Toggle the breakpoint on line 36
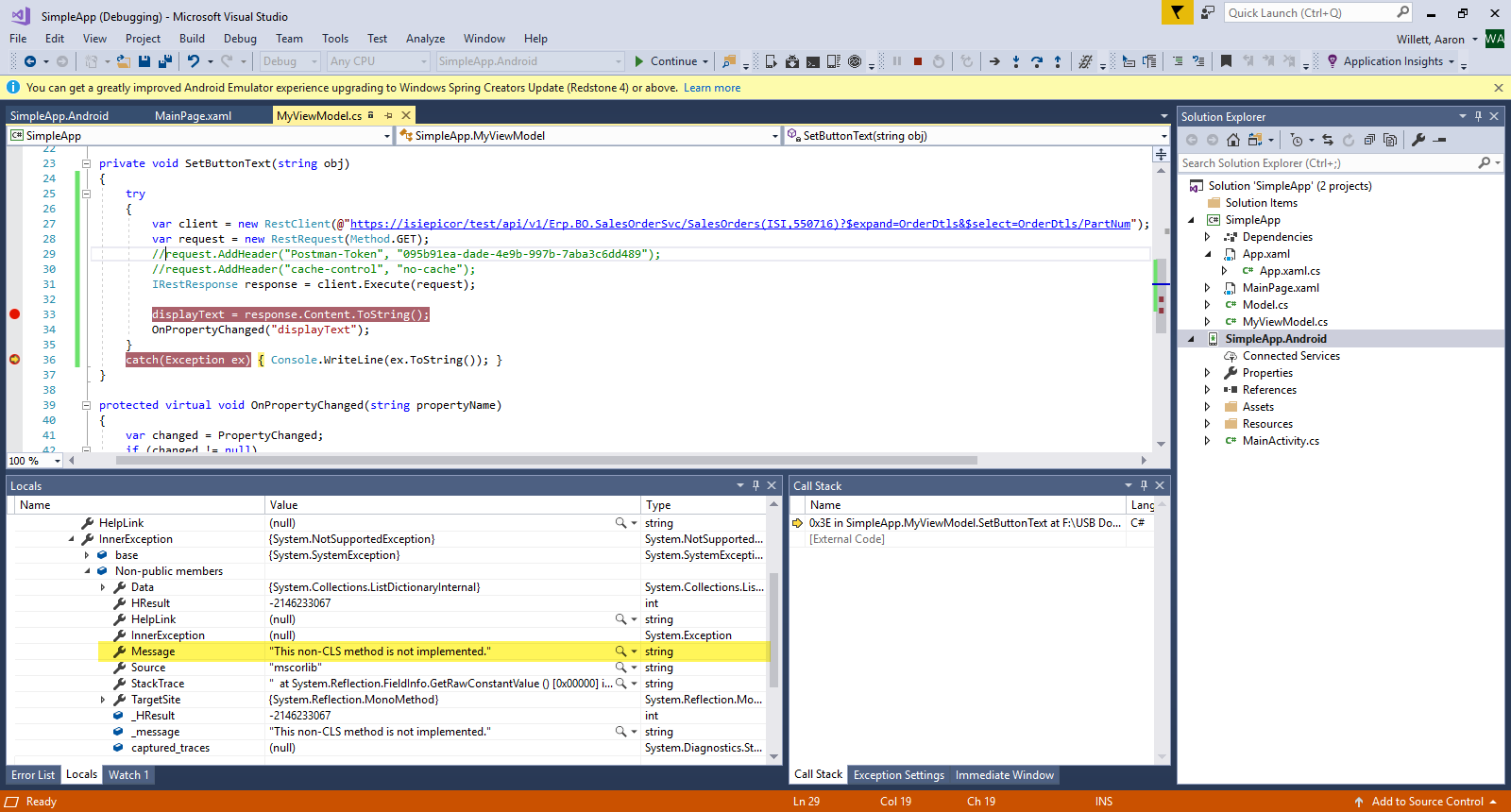This screenshot has width=1511, height=812. pos(14,360)
